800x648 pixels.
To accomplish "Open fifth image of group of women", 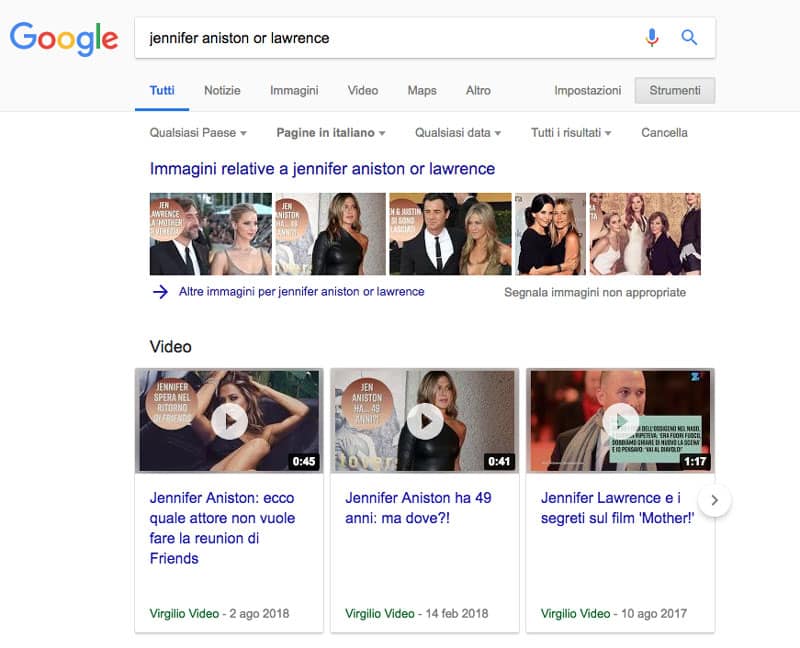I will point(645,234).
